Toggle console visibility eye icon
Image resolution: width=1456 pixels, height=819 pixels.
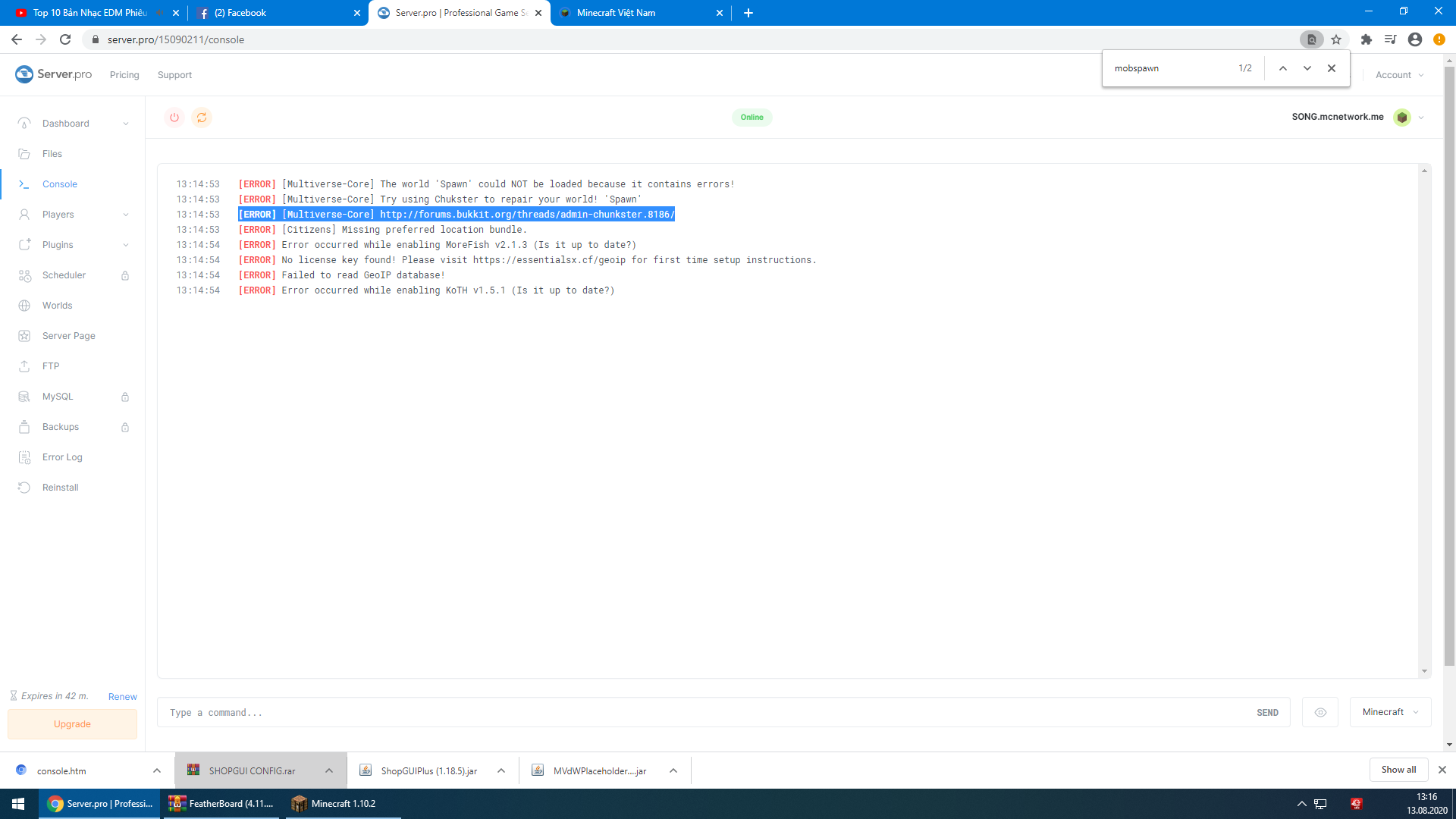(1320, 712)
